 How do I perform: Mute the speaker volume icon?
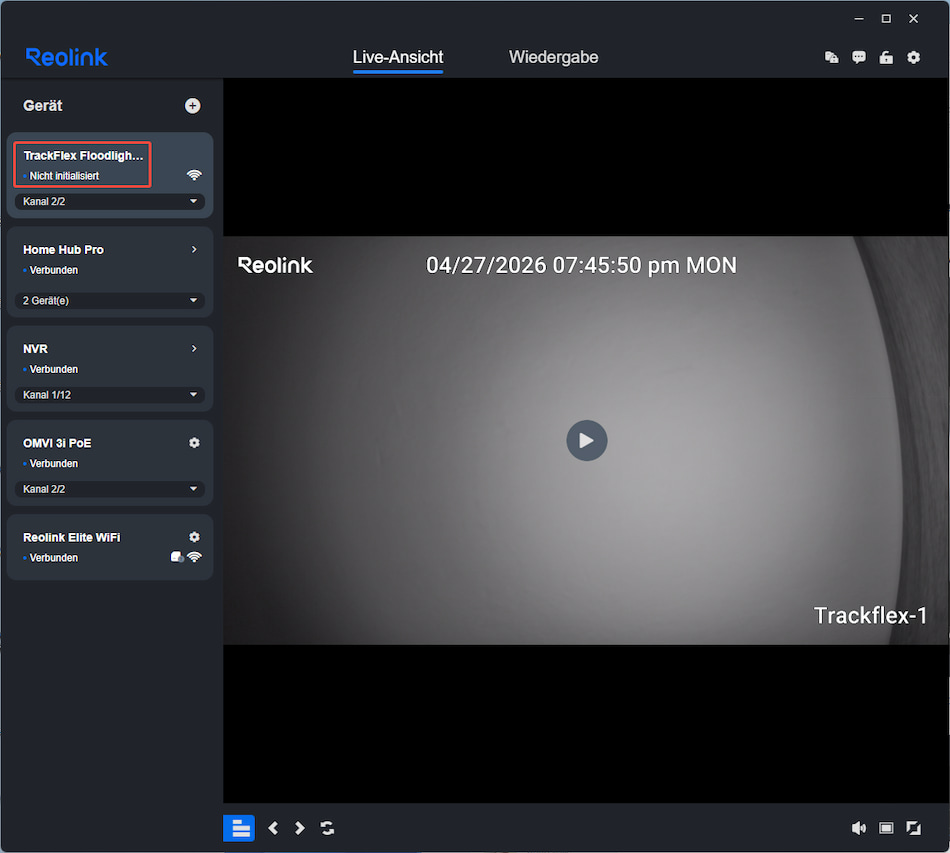click(x=859, y=828)
